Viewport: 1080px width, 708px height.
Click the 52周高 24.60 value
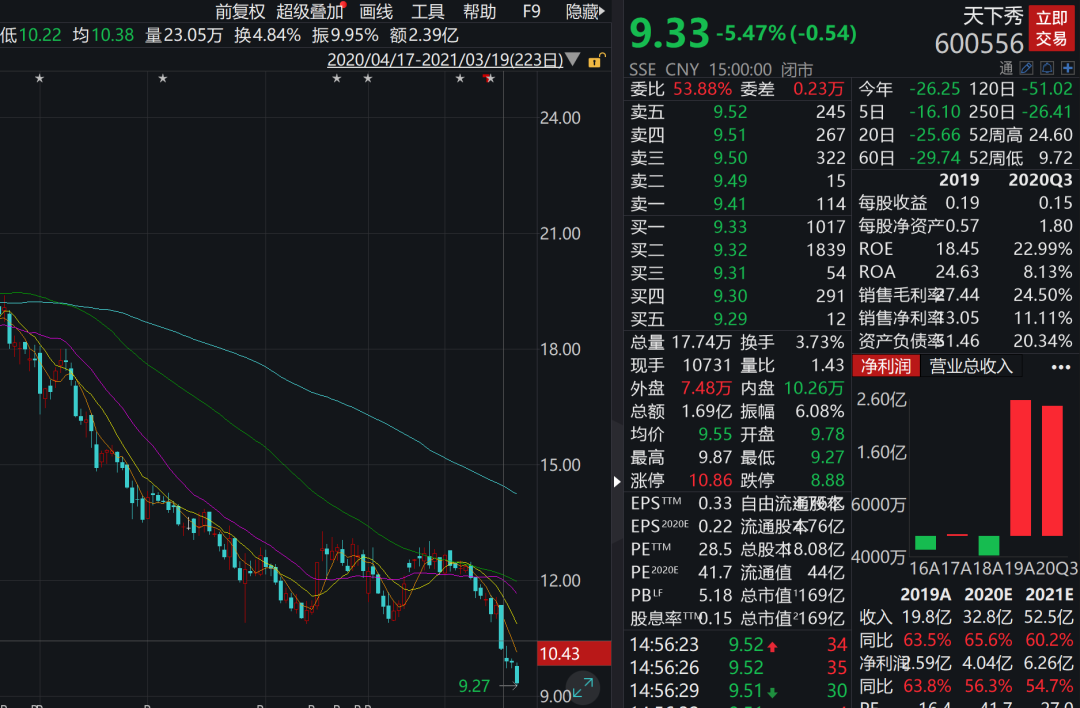point(1051,135)
